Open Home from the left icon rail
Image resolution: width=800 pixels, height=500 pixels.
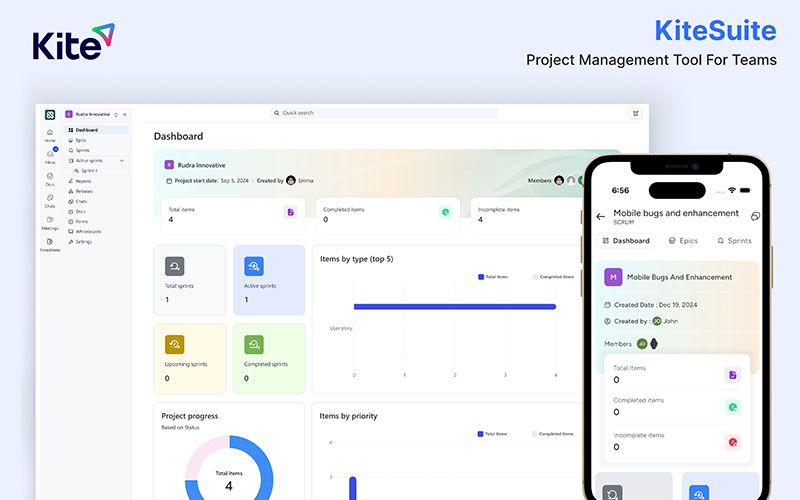pyautogui.click(x=49, y=135)
